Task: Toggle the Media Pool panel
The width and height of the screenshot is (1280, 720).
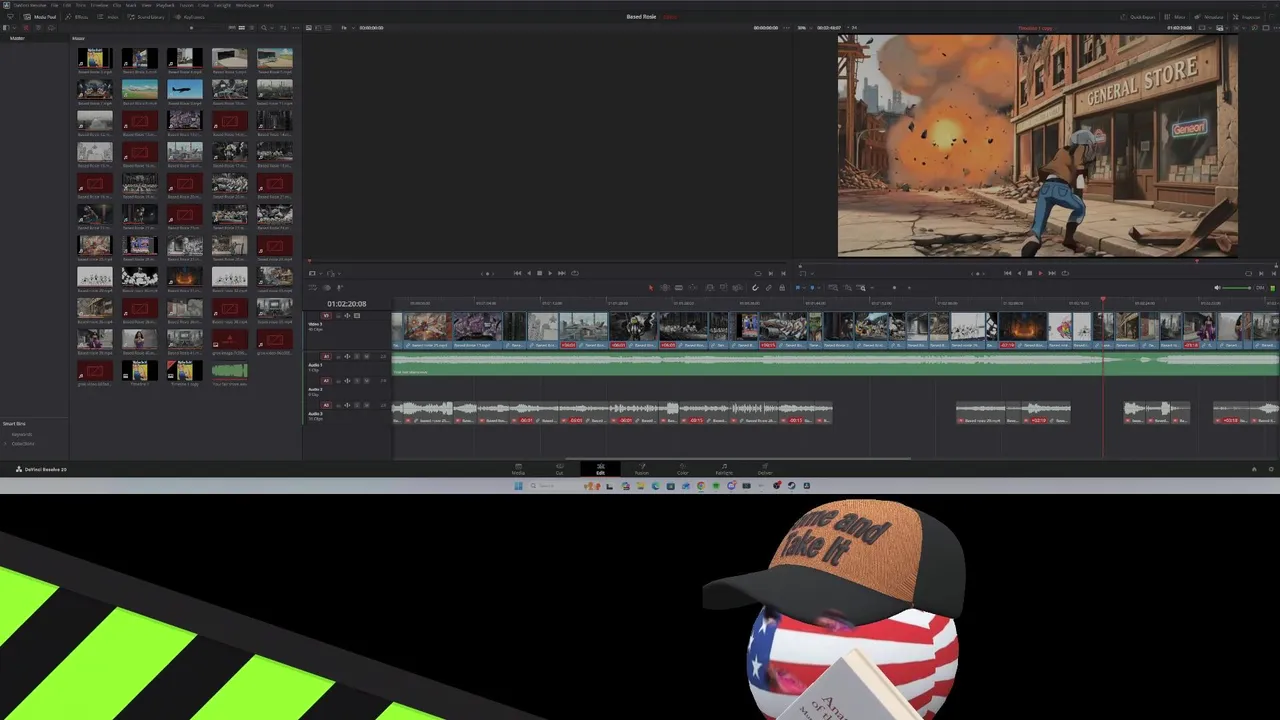Action: pos(40,17)
